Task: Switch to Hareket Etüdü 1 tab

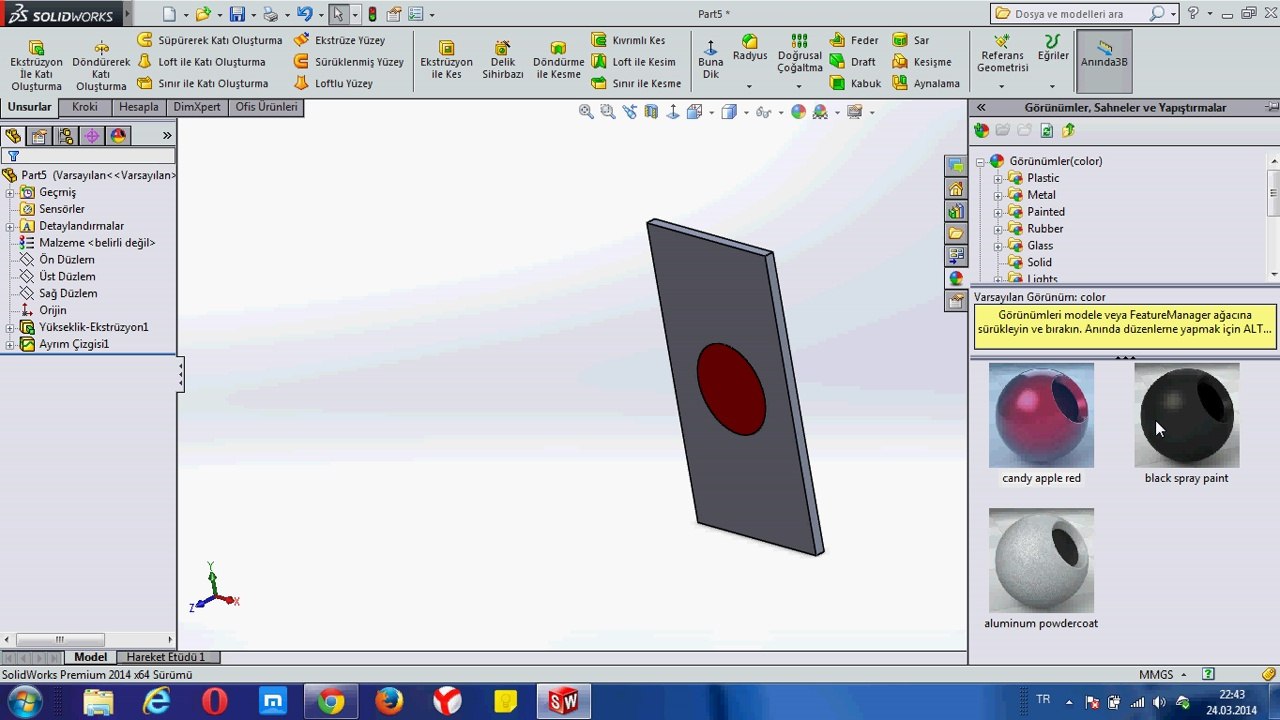Action: pos(166,657)
